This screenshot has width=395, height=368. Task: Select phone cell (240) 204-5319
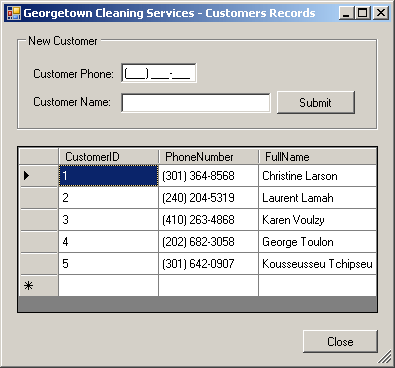208,198
